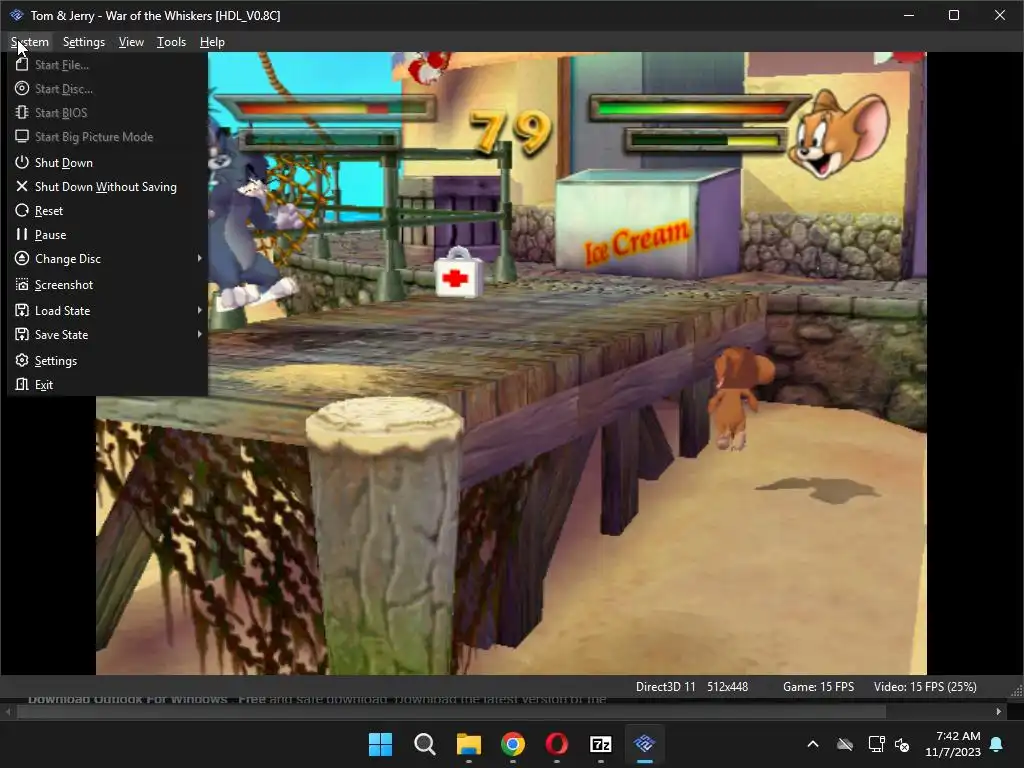Show hidden tray icons chevron
Viewport: 1024px width, 768px height.
(x=813, y=744)
